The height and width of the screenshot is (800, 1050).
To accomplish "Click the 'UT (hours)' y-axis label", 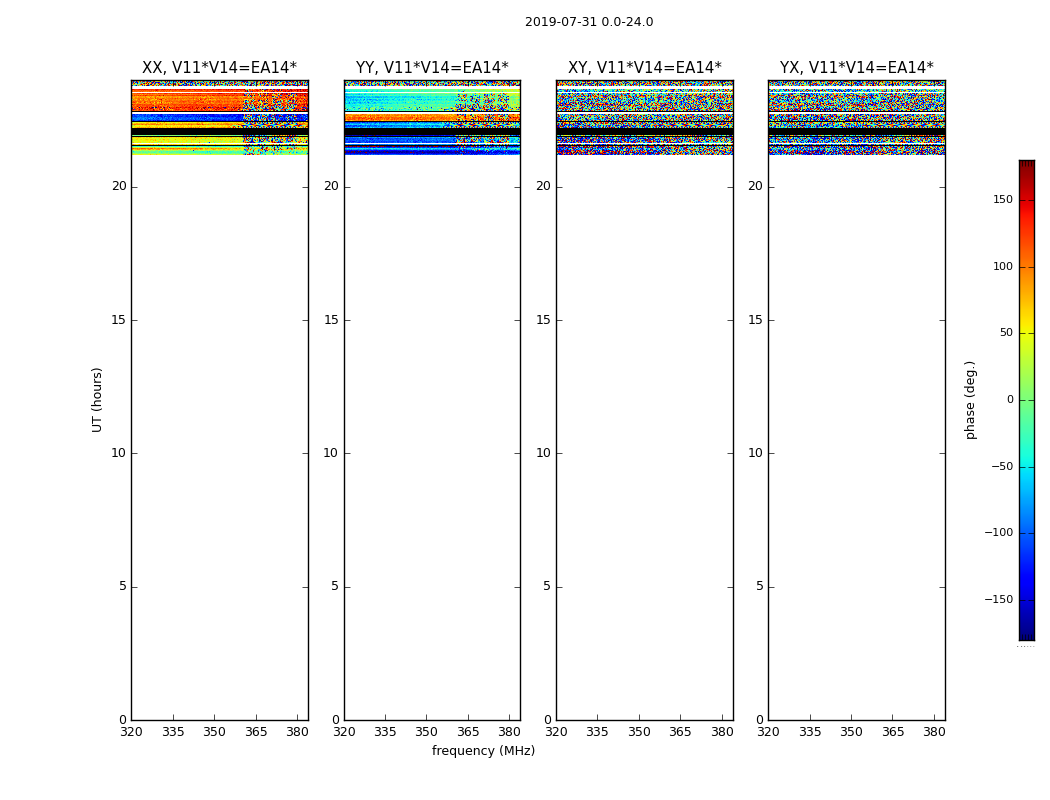I will [x=97, y=400].
